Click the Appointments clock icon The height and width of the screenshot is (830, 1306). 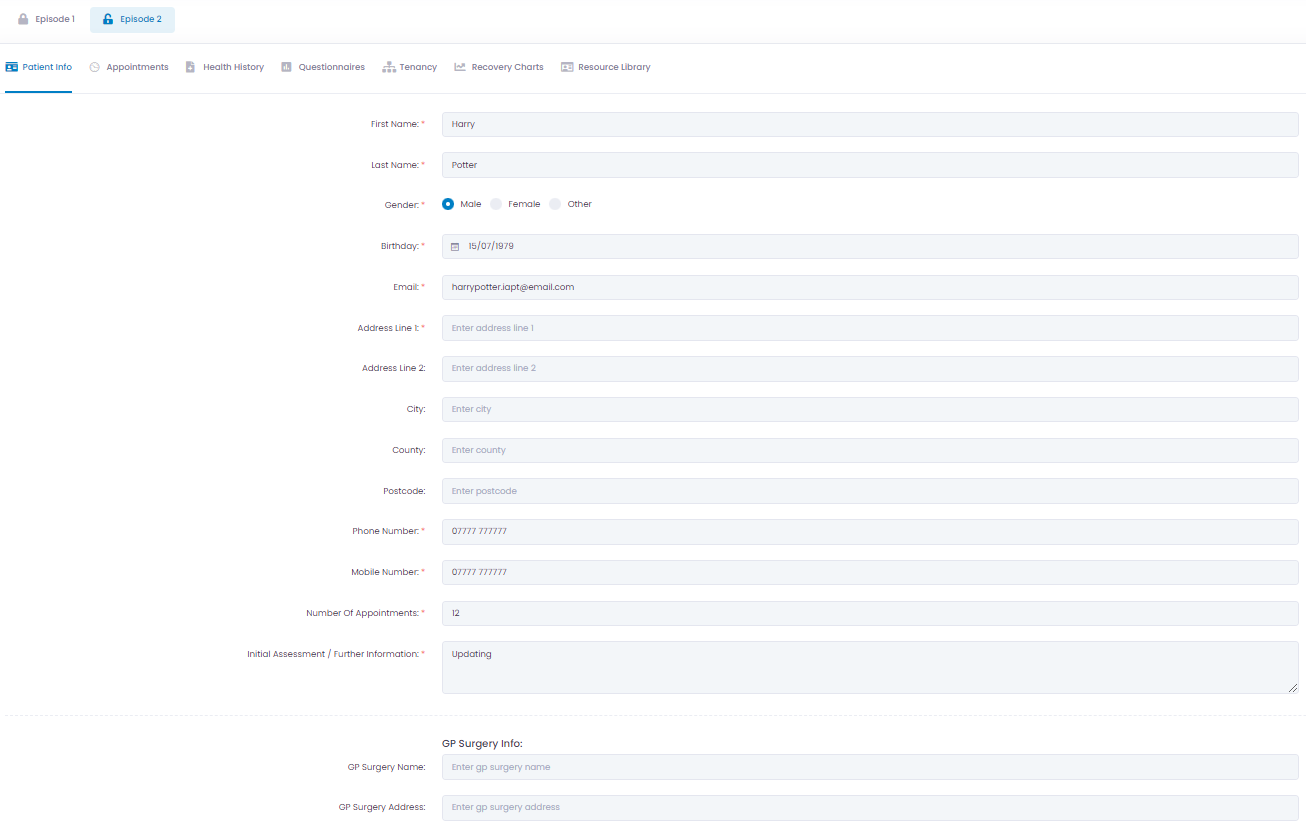tap(95, 67)
